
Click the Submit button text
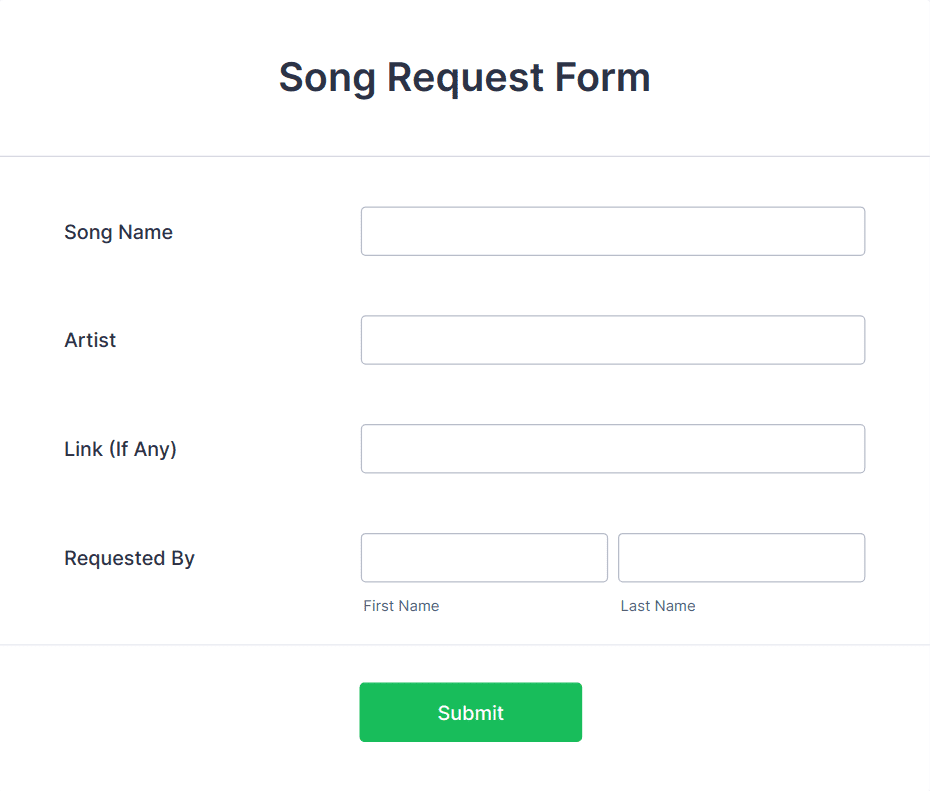coord(470,712)
